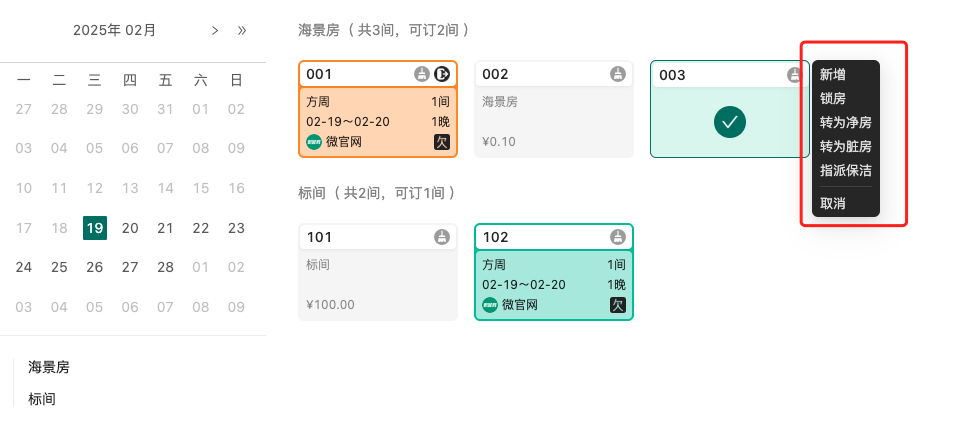Click the checkout arrow icon on room 001

442,74
